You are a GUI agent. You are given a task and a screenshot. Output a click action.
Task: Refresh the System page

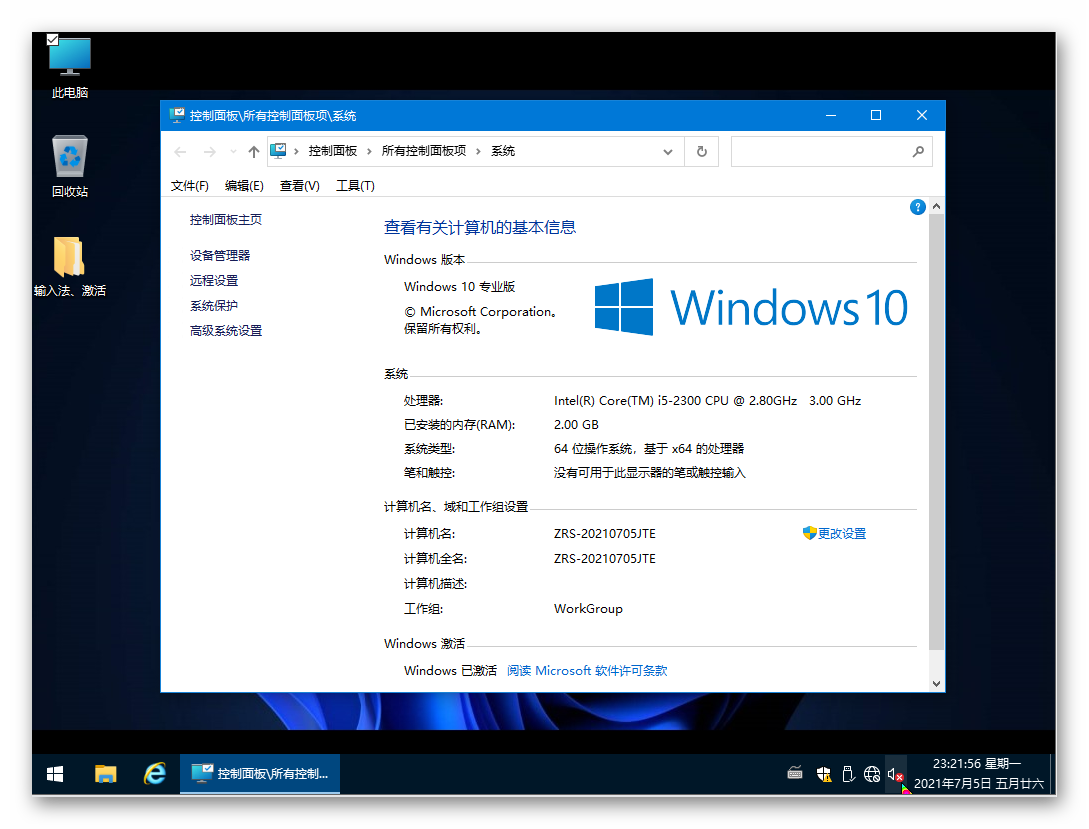point(701,151)
